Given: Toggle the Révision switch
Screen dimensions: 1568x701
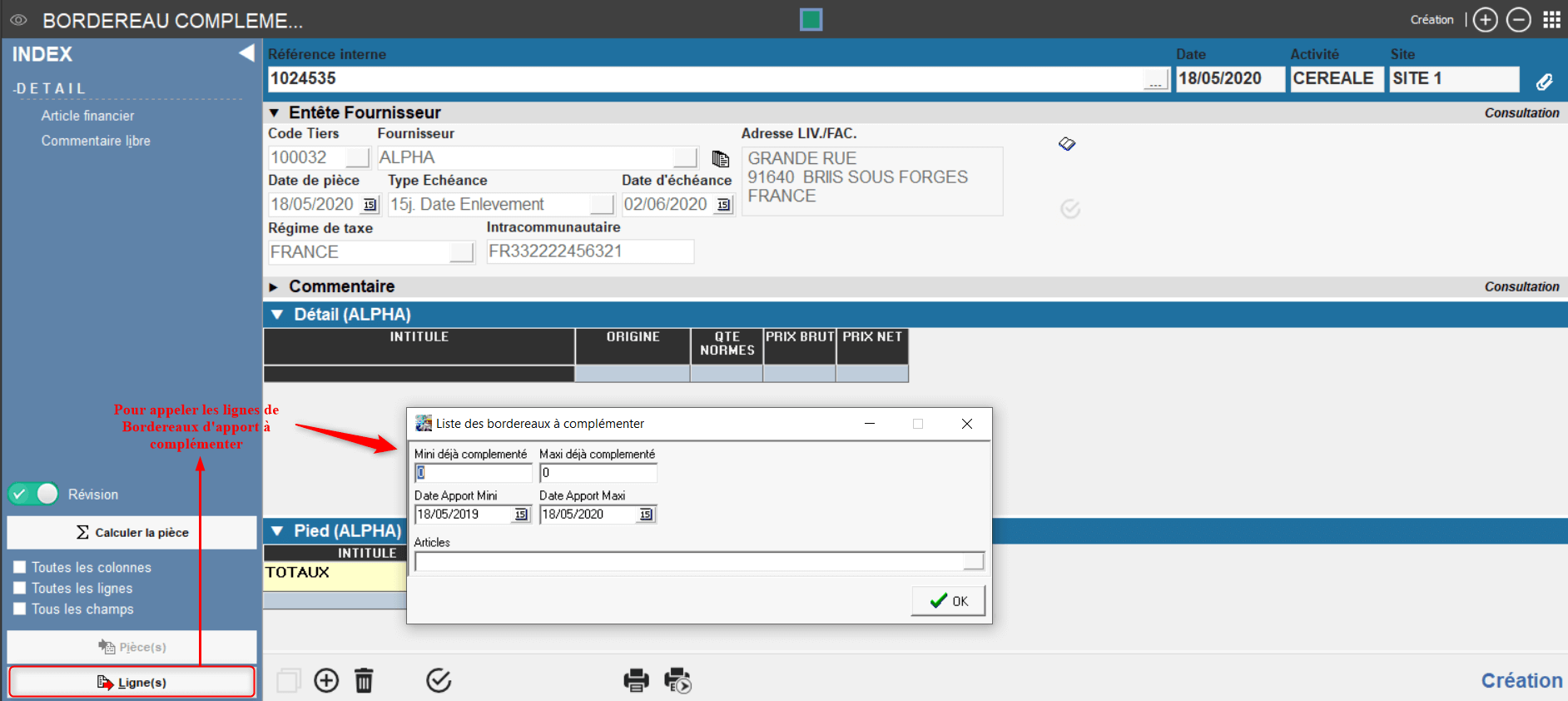Looking at the screenshot, I should tap(34, 494).
